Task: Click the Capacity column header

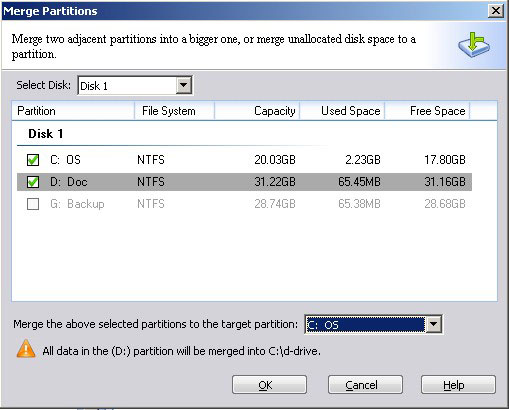Action: point(257,111)
